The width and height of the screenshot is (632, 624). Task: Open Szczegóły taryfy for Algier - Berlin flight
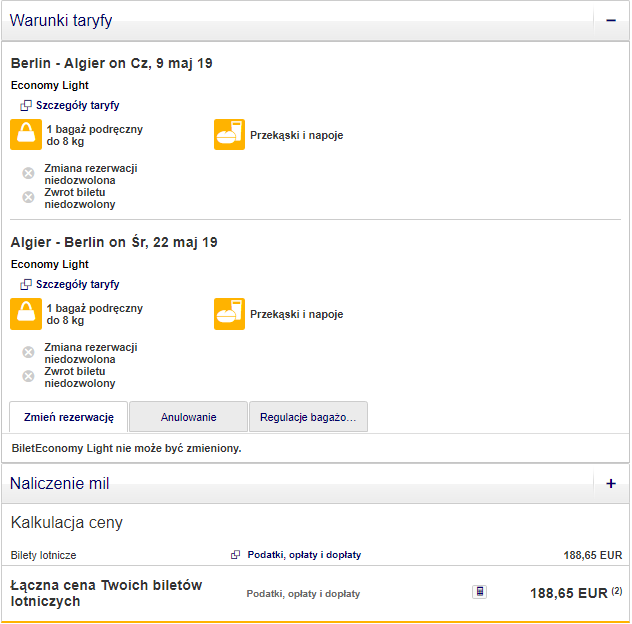(x=77, y=284)
